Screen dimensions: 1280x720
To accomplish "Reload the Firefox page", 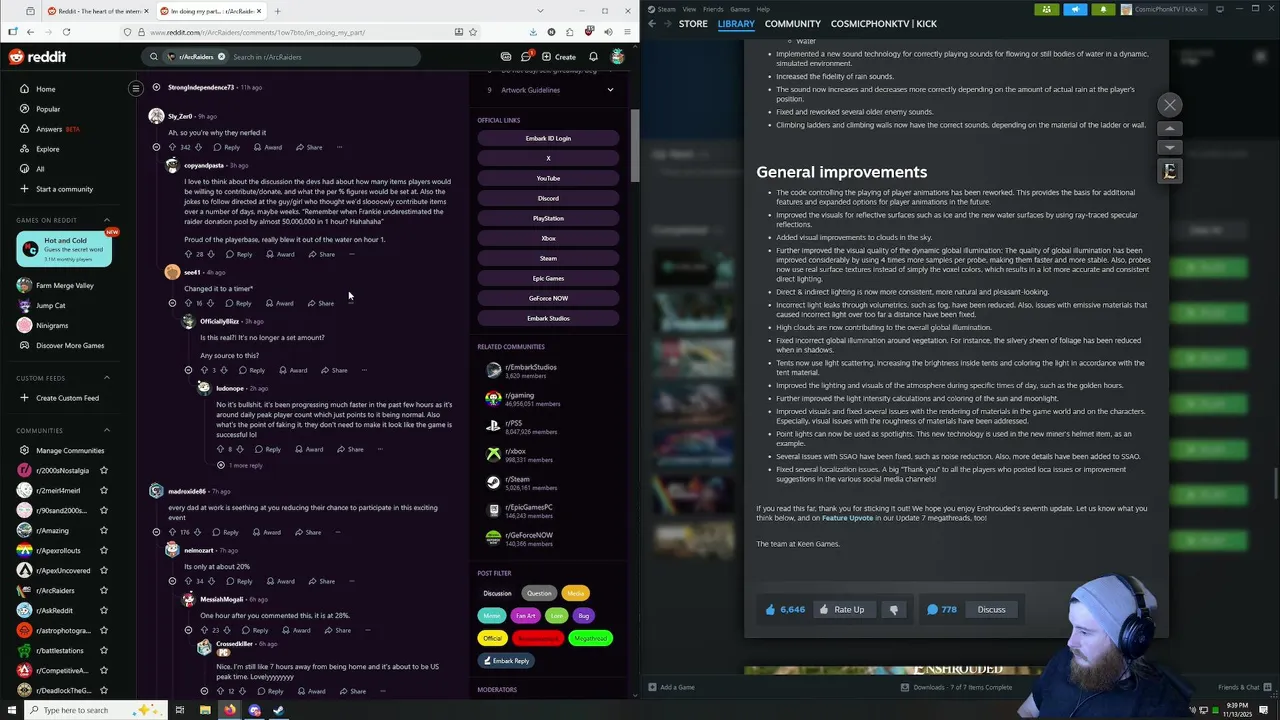I will click(66, 32).
